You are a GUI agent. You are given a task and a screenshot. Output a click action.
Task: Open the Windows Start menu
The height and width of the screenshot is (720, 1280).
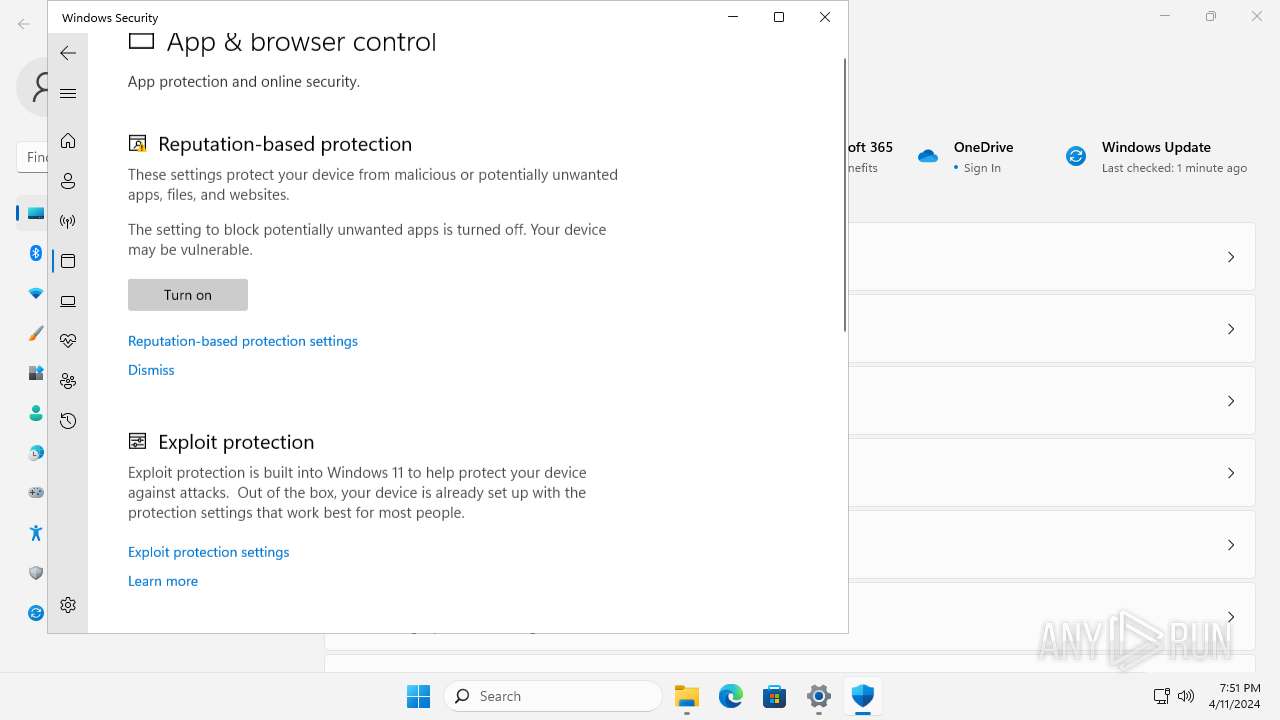click(x=419, y=696)
